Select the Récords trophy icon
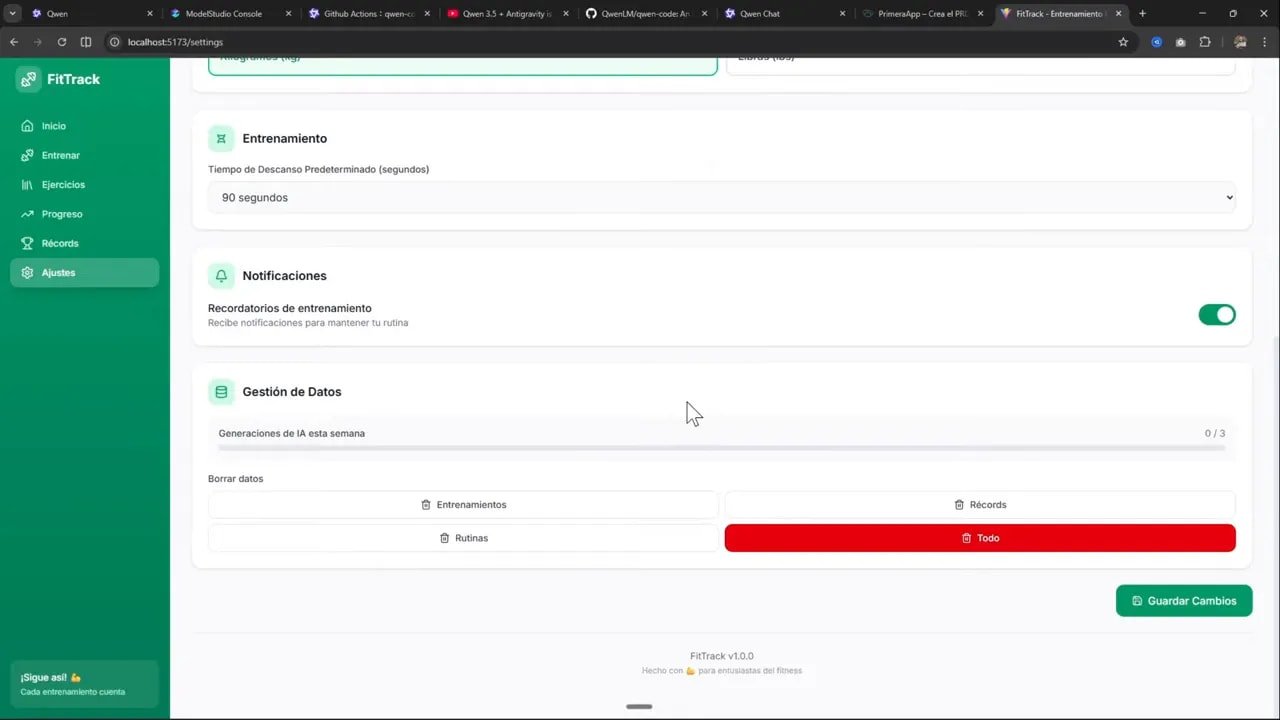The width and height of the screenshot is (1280, 720). [28, 243]
